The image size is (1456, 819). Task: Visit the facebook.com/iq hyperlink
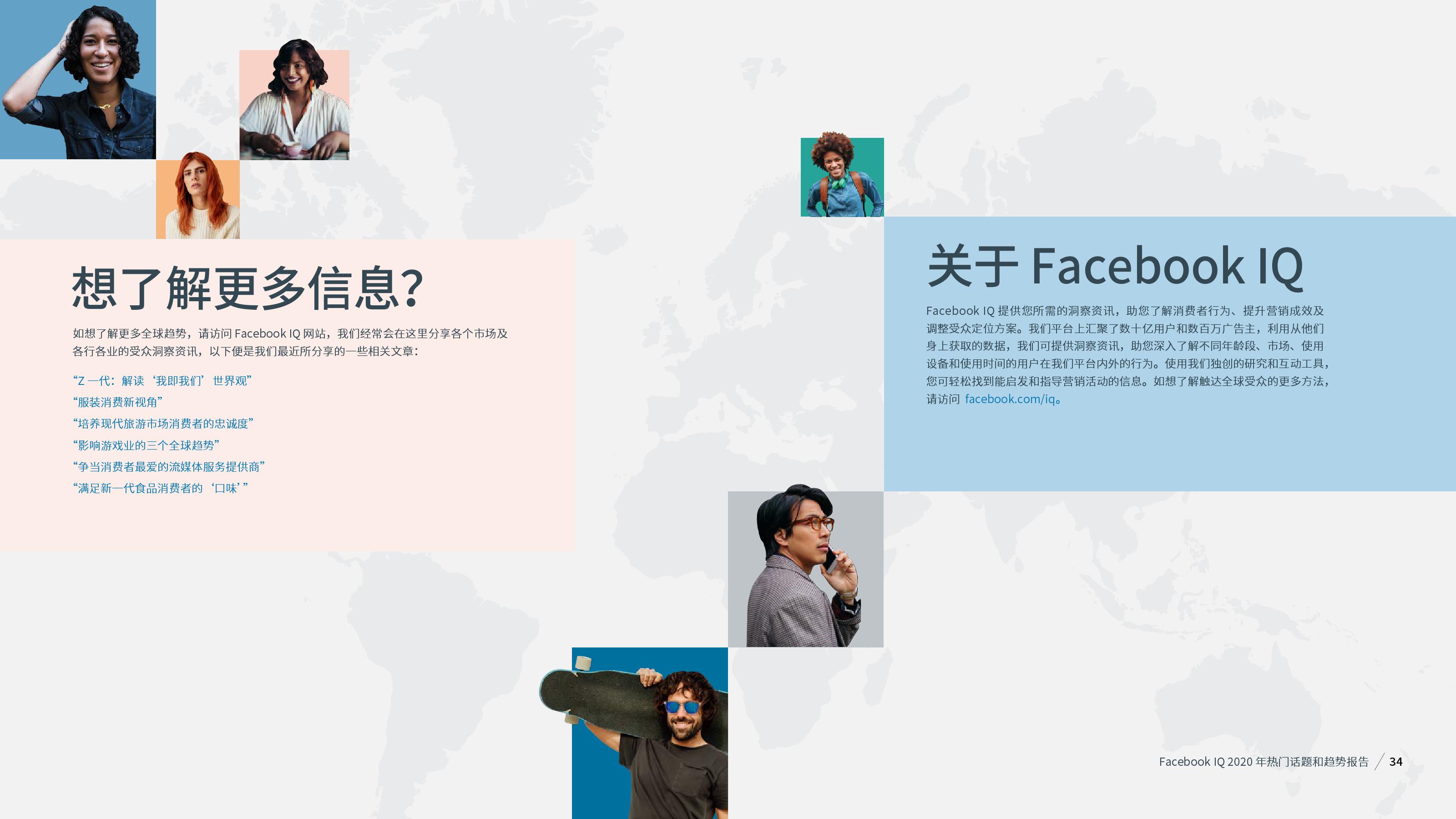1010,399
